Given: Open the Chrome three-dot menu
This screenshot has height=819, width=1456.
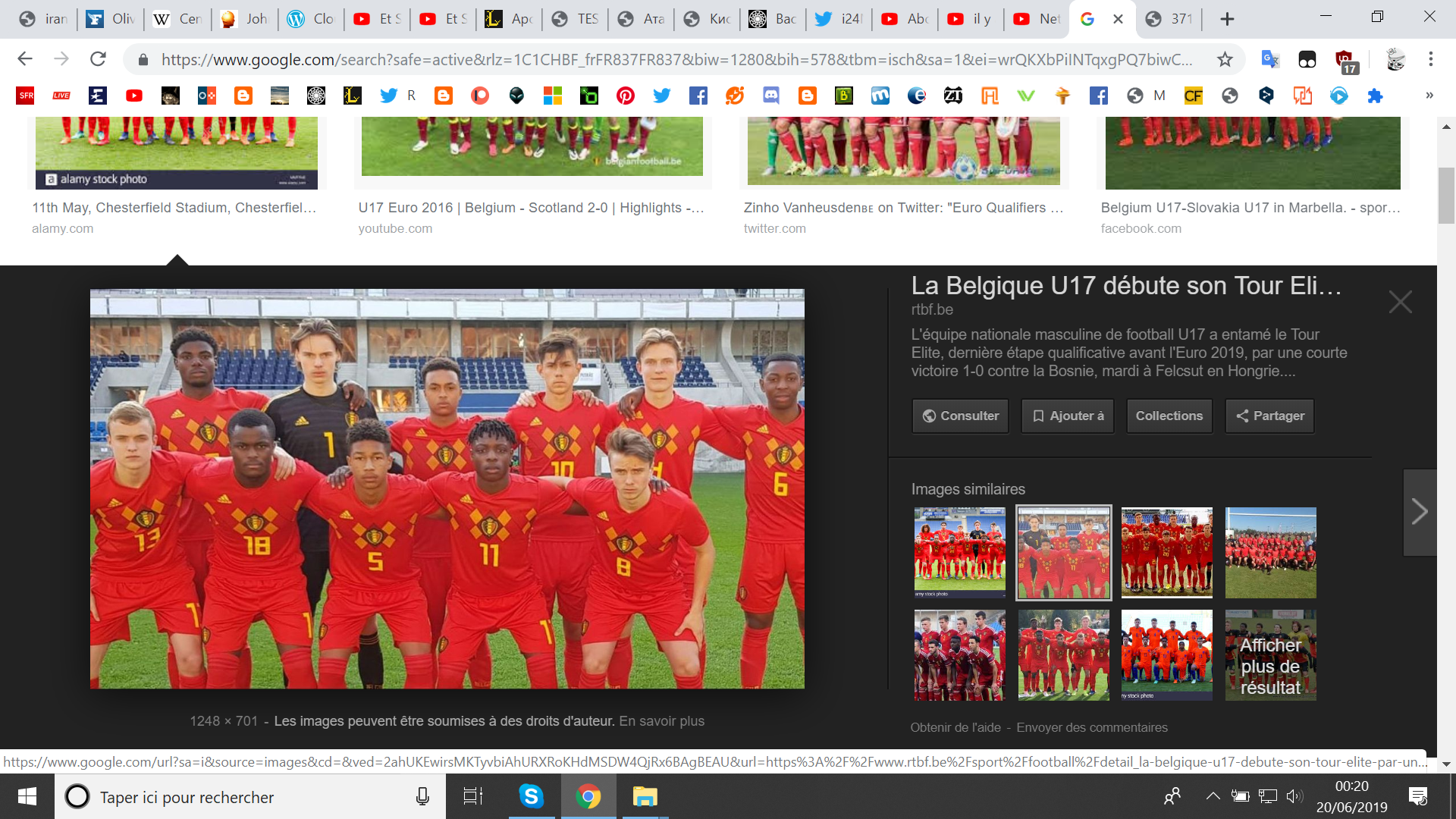Looking at the screenshot, I should pyautogui.click(x=1431, y=59).
